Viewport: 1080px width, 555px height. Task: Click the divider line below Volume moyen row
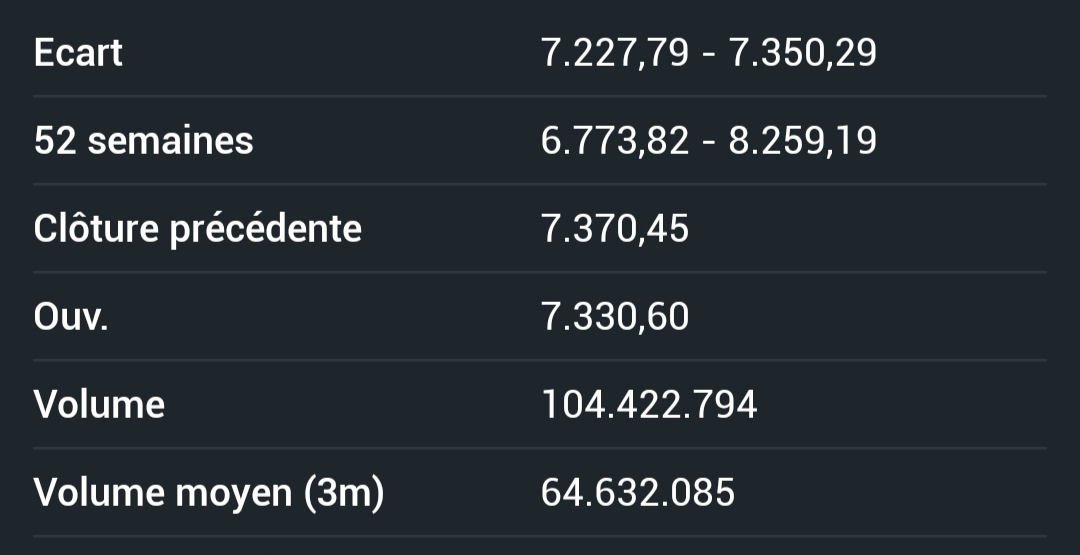pos(540,536)
